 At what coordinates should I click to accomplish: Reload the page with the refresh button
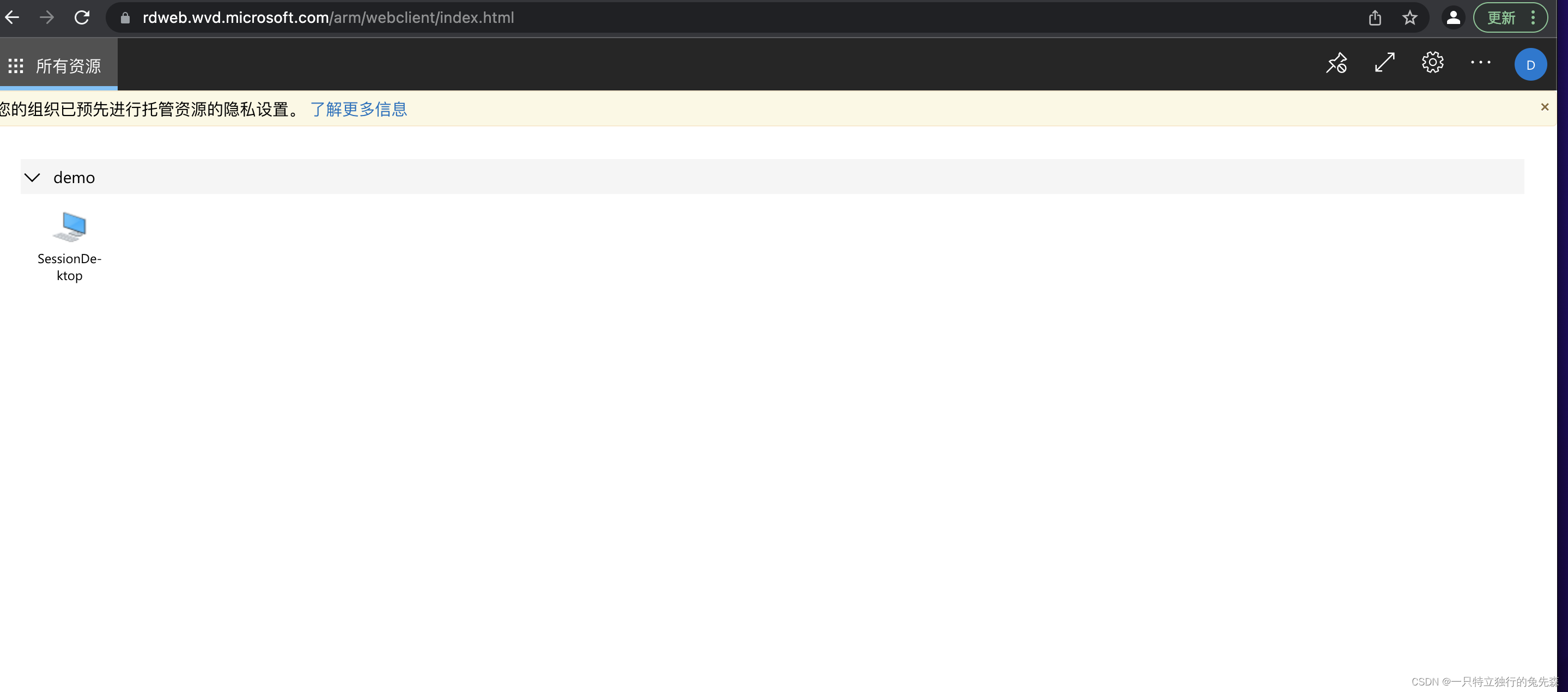[82, 17]
